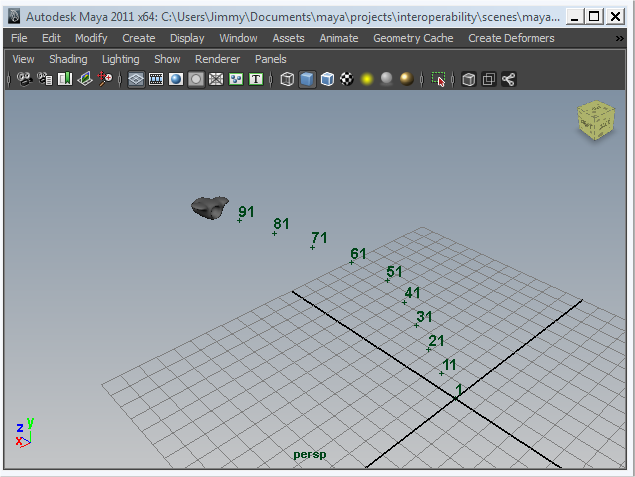Open the panel View menu

(23, 59)
